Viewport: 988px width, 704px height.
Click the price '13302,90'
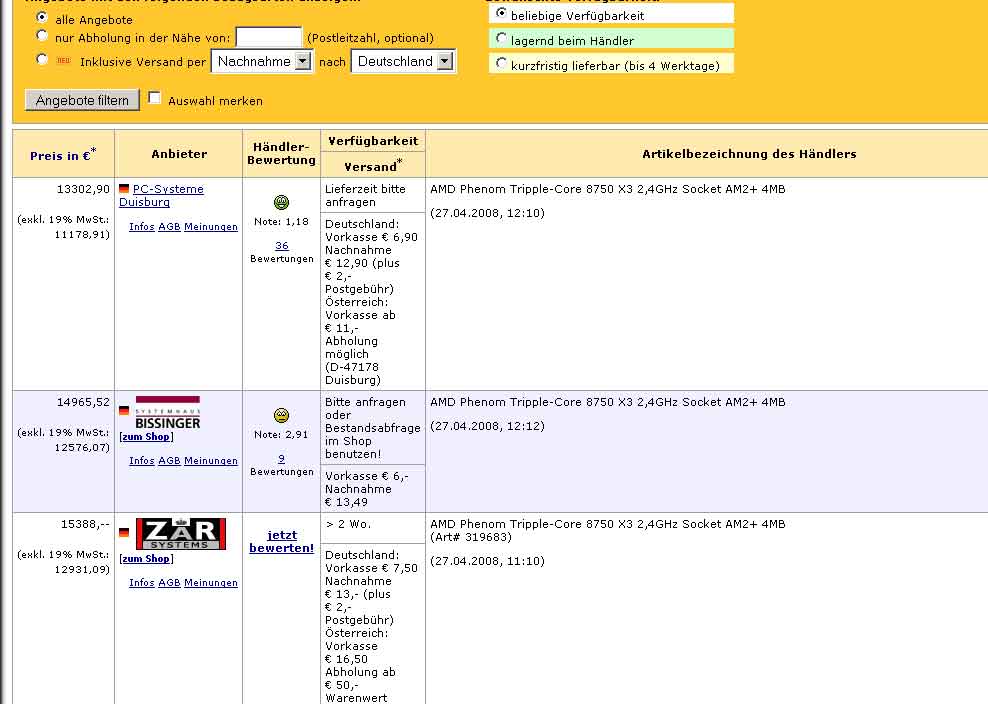[83, 189]
